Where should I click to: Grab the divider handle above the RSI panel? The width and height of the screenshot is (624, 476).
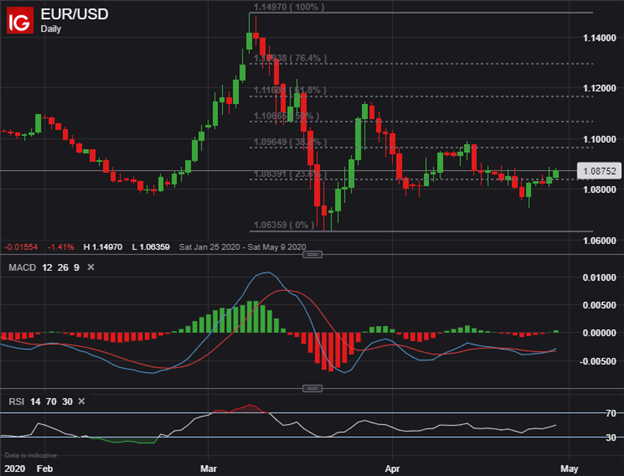coord(312,388)
